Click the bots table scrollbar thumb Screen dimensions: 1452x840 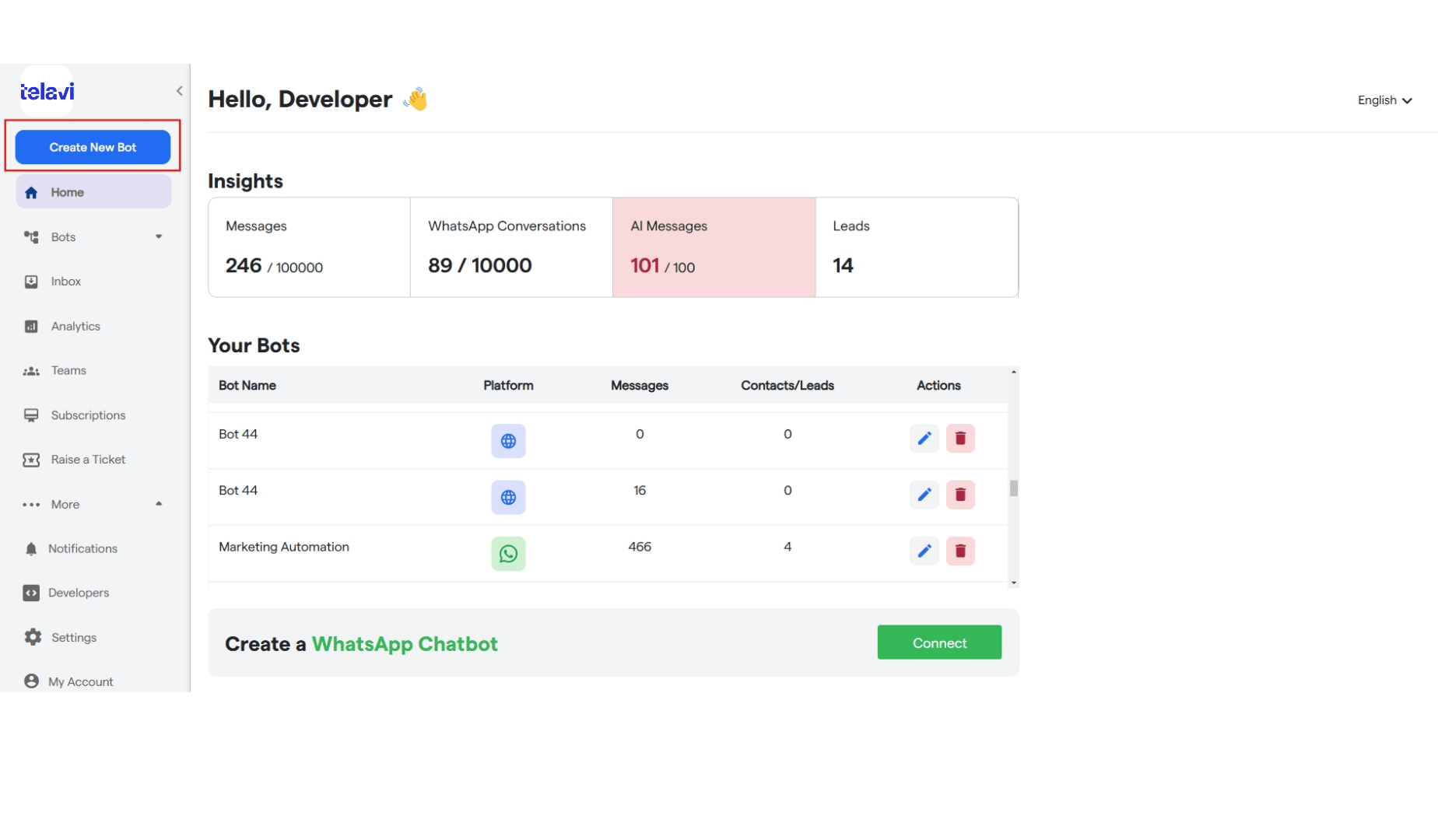[1014, 488]
